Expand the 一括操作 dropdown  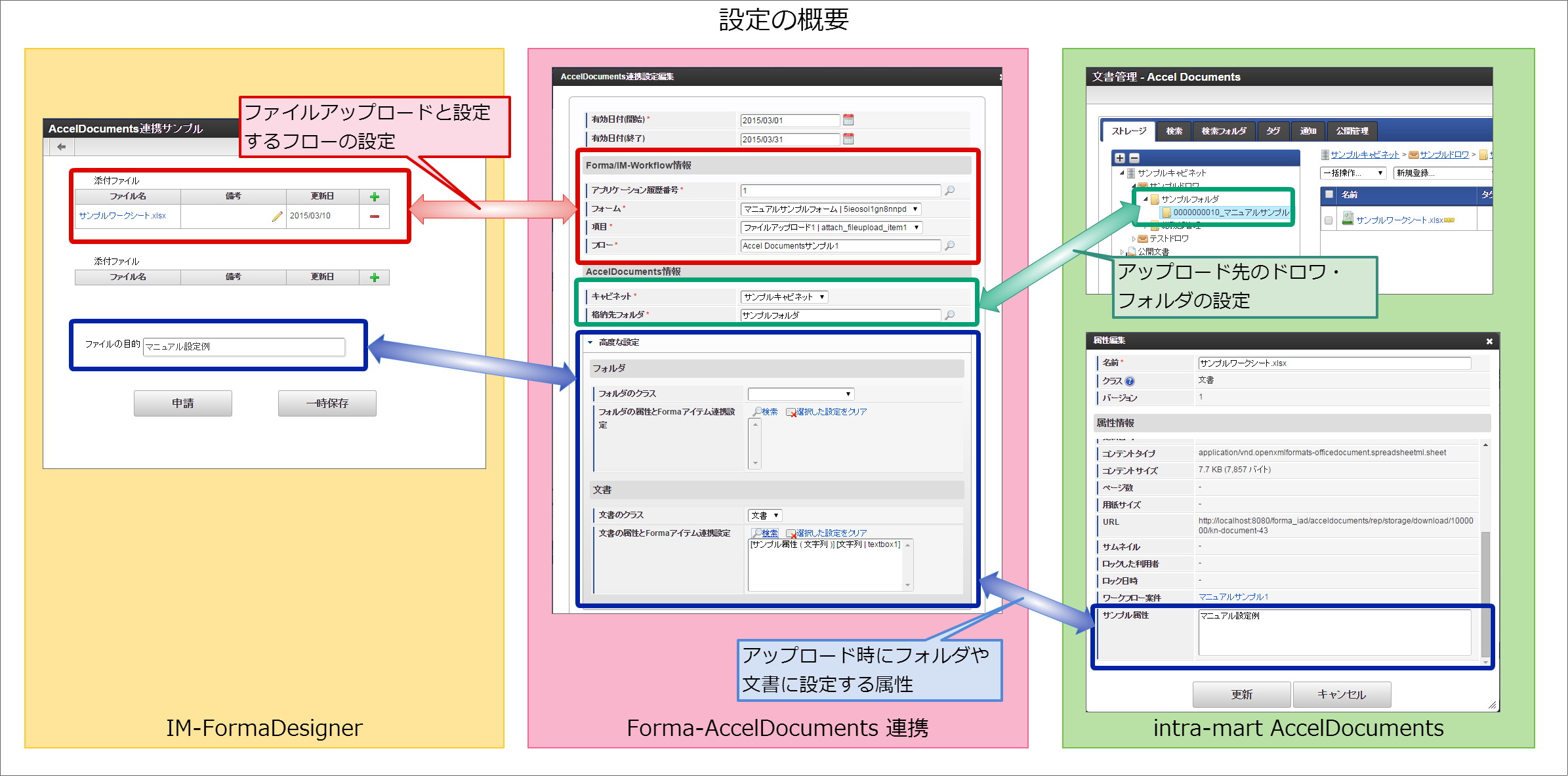[x=1353, y=173]
